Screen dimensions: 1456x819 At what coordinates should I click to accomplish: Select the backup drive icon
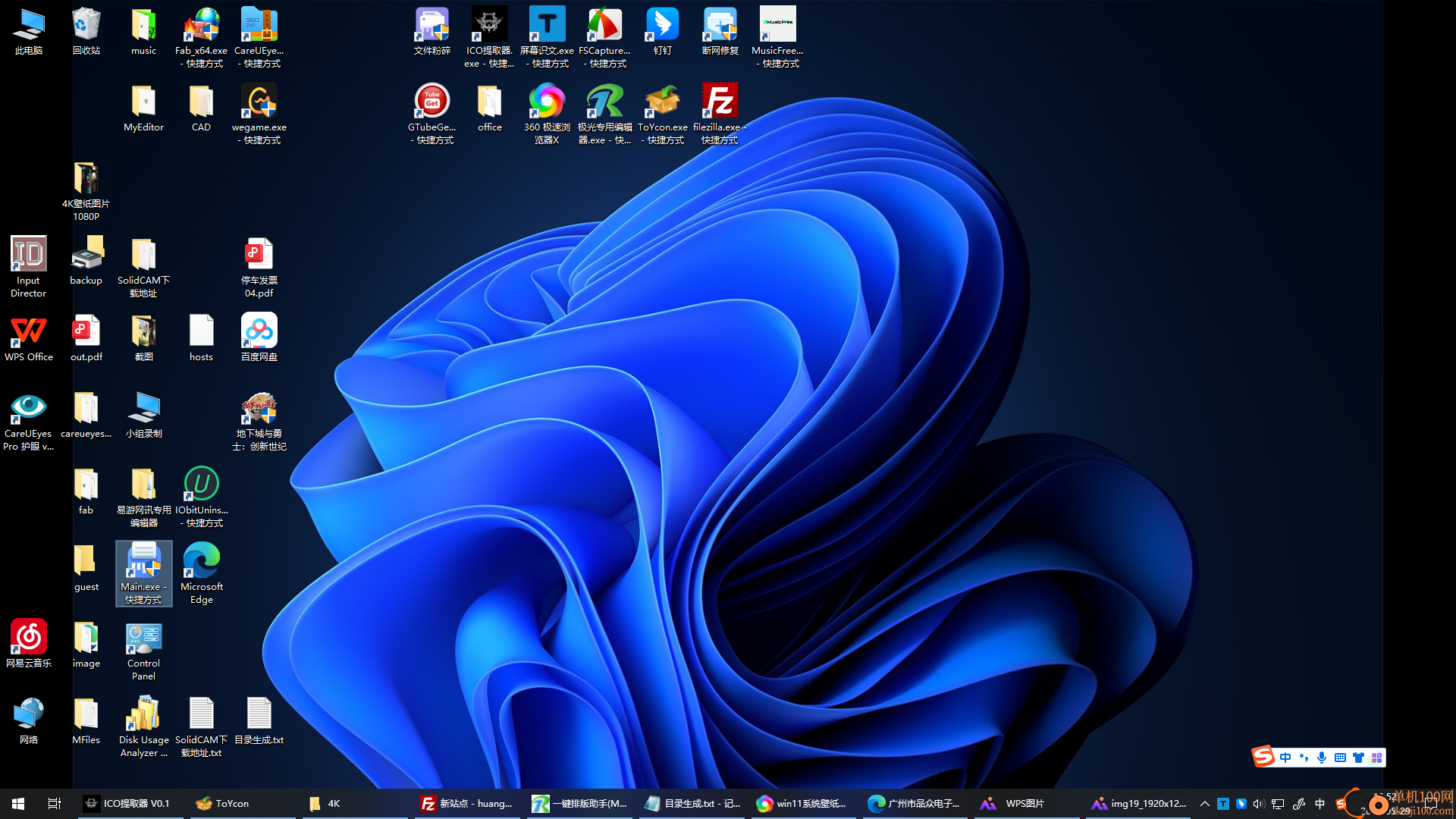coord(86,262)
